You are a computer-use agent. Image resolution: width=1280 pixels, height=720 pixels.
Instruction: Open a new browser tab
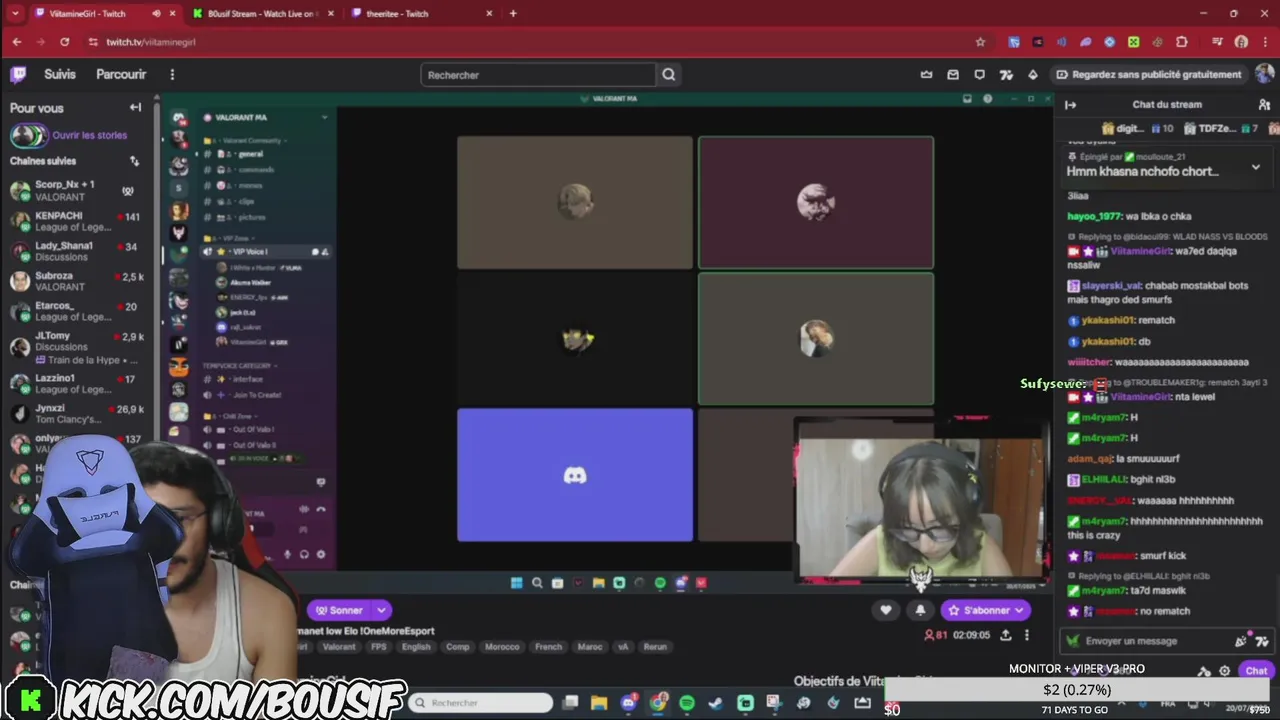click(513, 13)
